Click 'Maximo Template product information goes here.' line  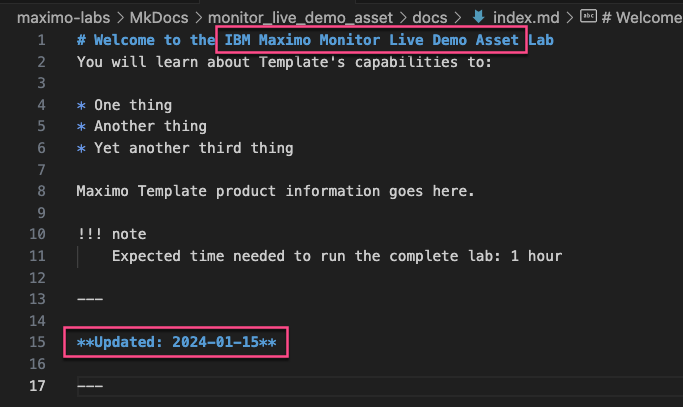pyautogui.click(x=276, y=191)
